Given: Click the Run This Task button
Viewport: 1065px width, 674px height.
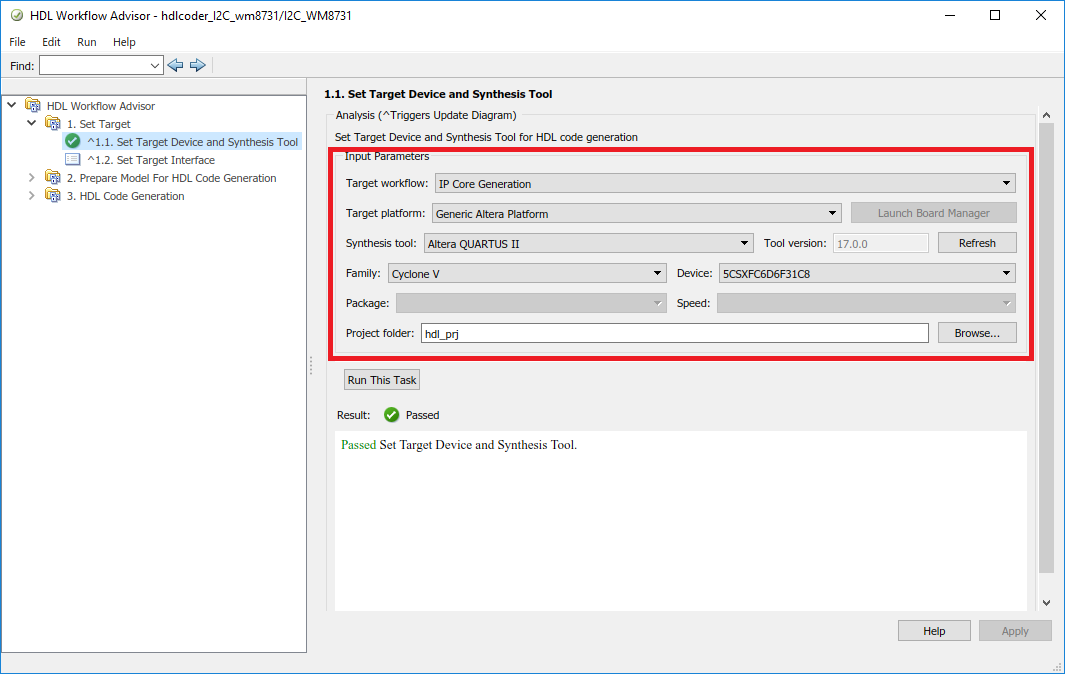Looking at the screenshot, I should [x=382, y=380].
